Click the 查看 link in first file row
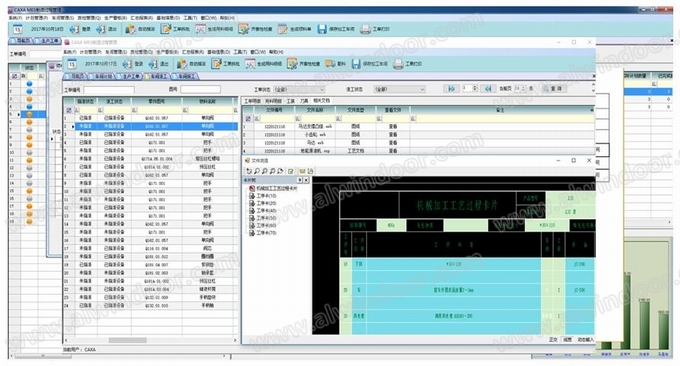 point(392,127)
